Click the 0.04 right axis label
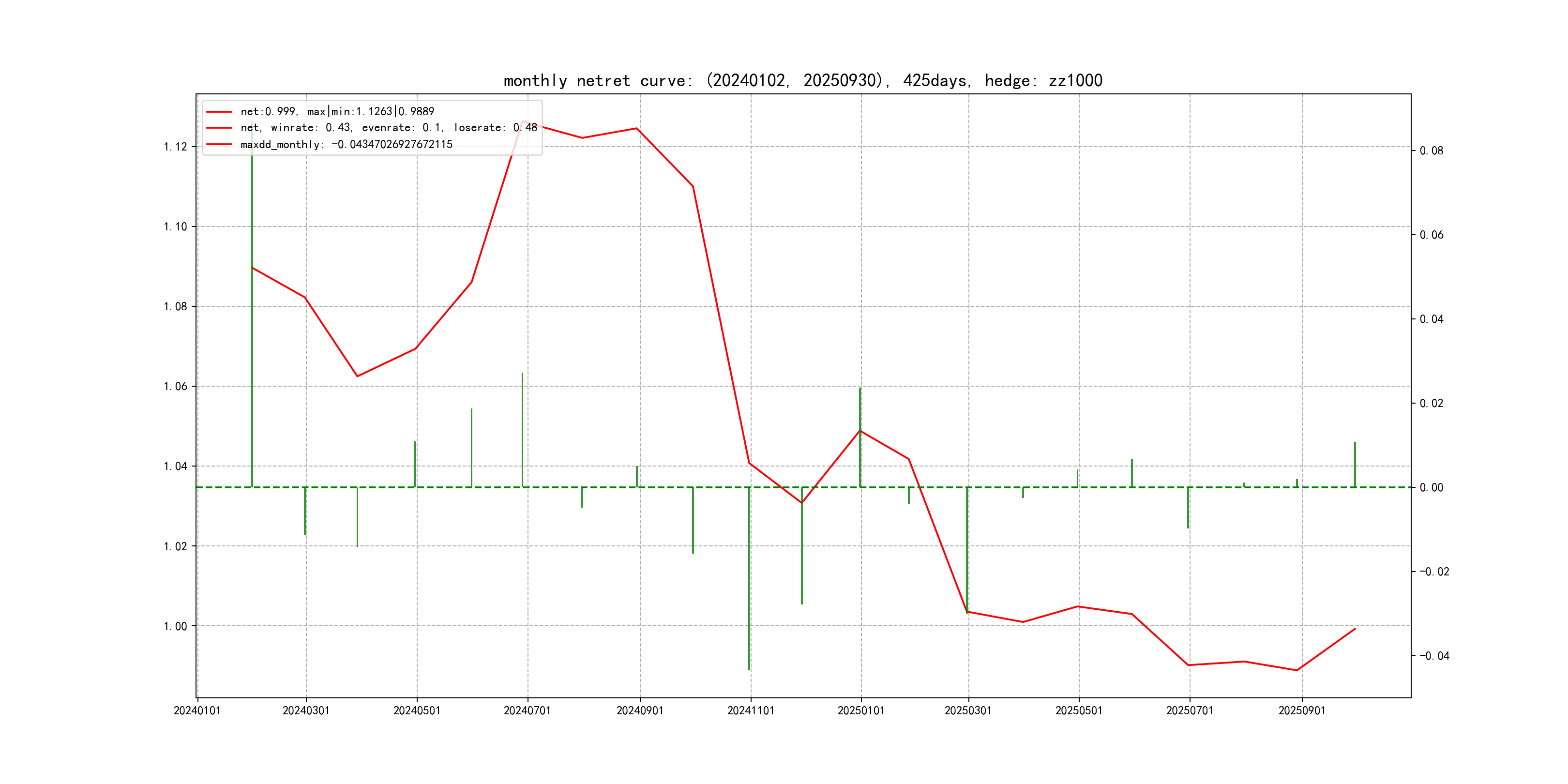 pos(1431,319)
